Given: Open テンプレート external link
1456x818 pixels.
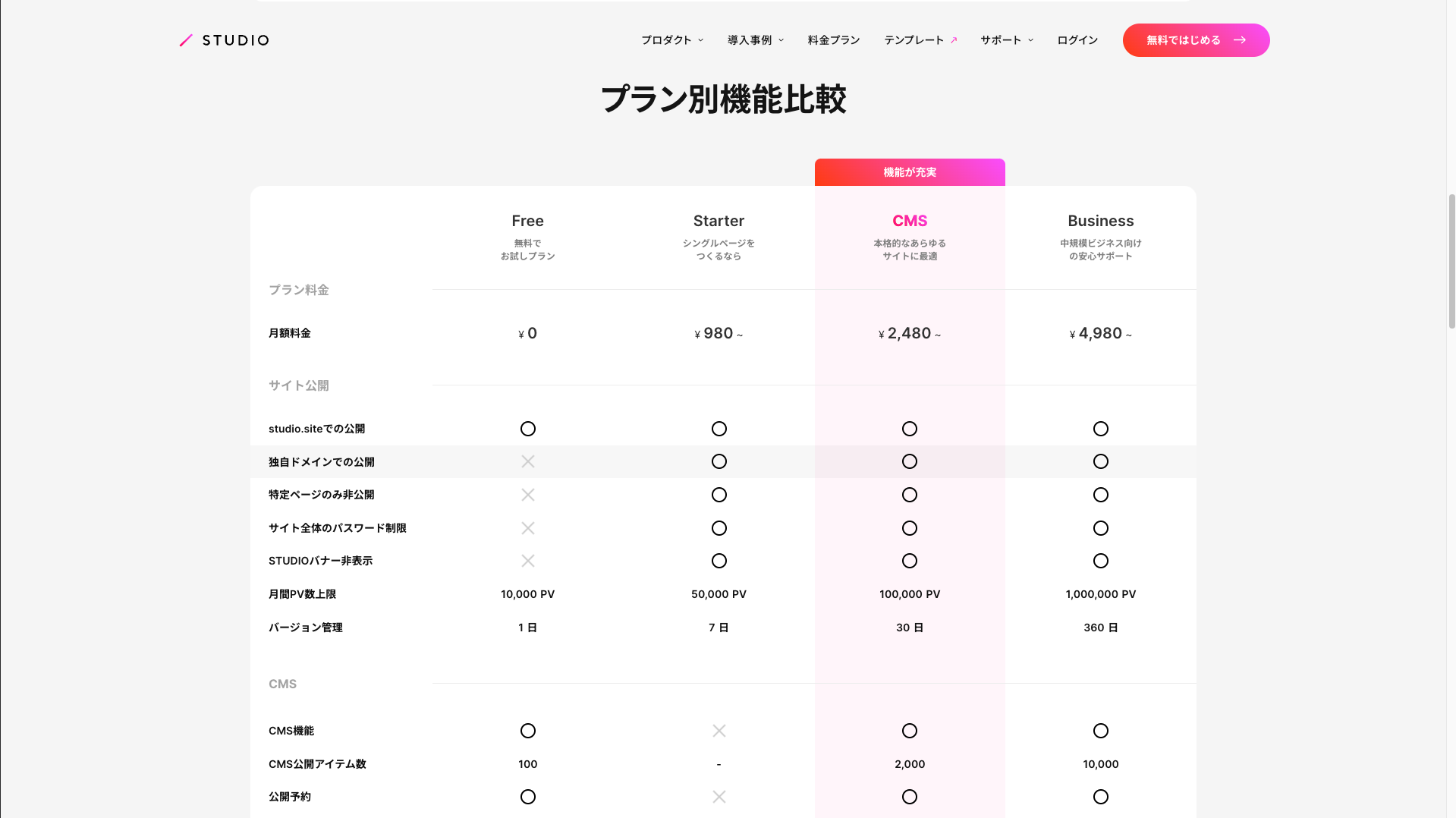Looking at the screenshot, I should tap(920, 40).
